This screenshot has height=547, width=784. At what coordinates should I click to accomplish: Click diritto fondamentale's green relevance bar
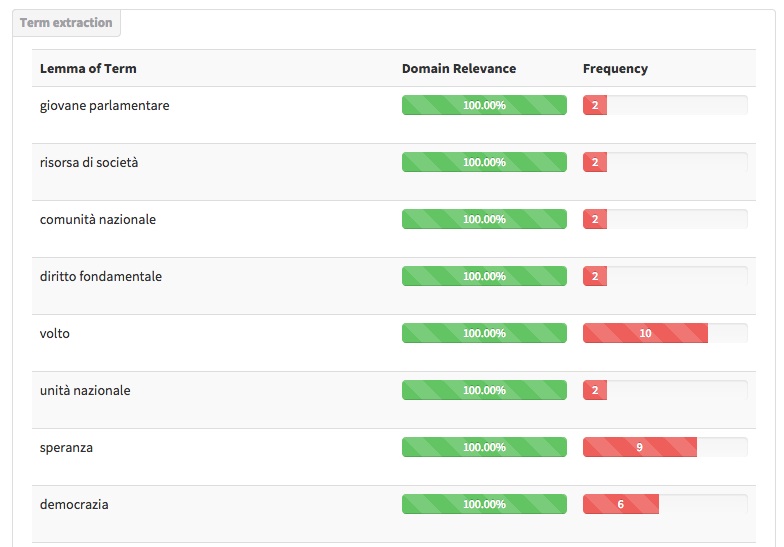point(484,276)
